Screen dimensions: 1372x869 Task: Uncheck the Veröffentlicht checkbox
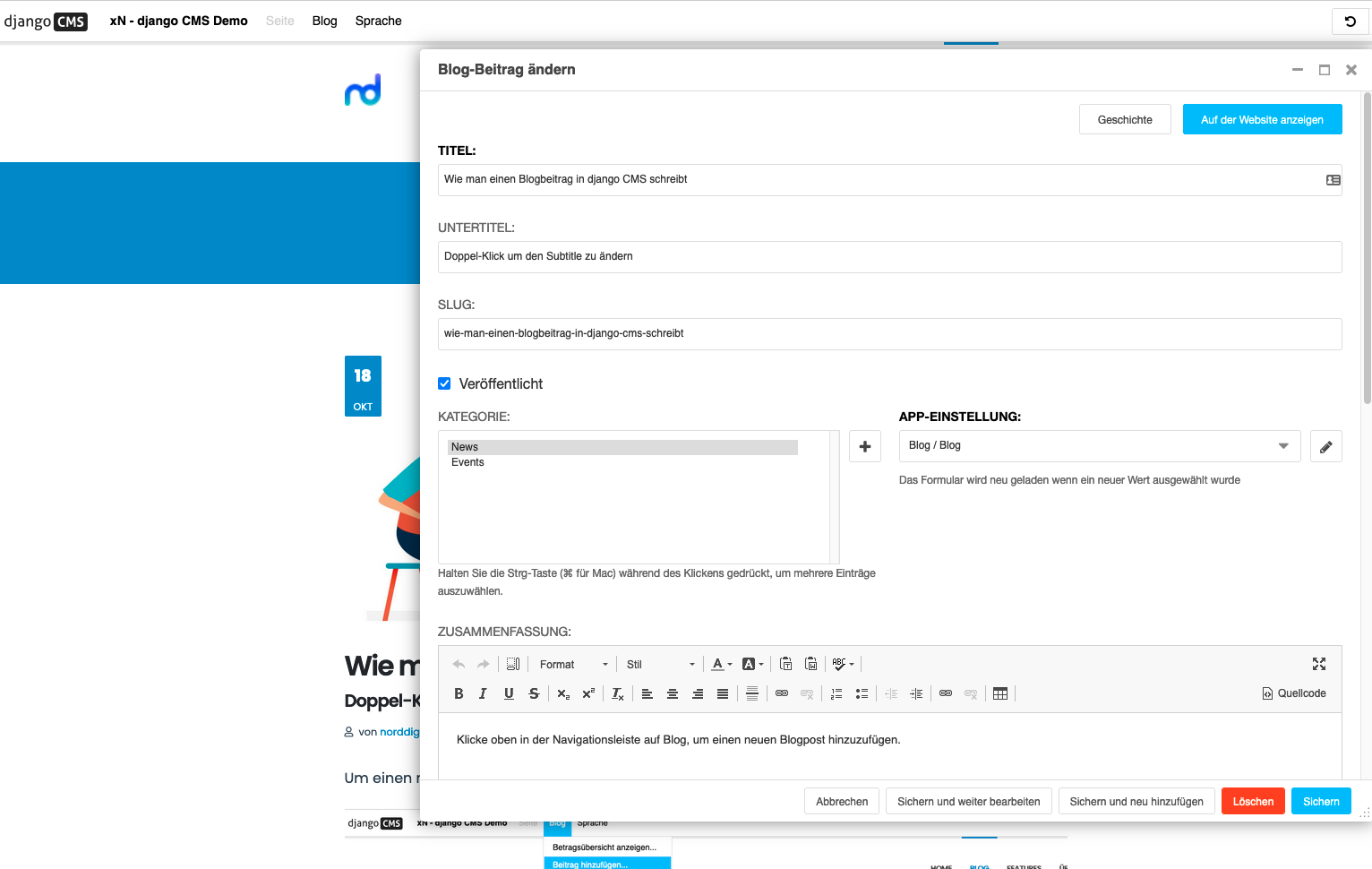click(x=444, y=383)
